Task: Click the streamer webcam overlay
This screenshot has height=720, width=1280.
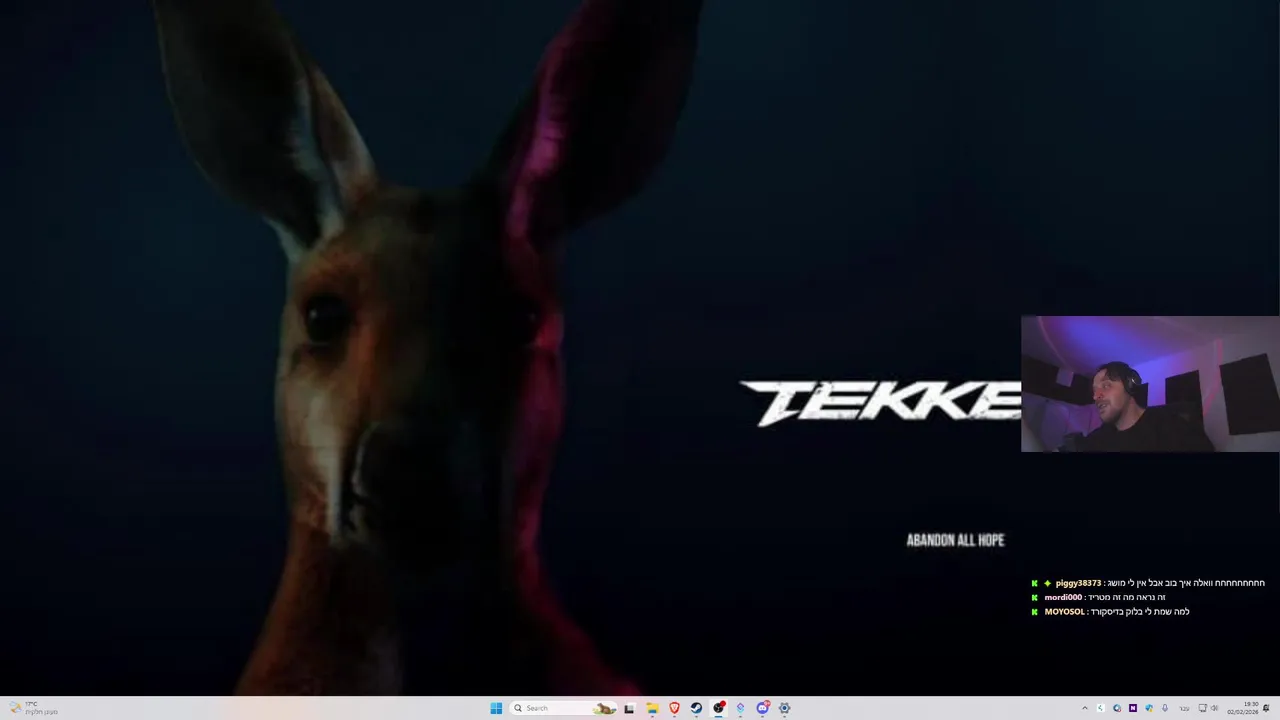Action: click(1150, 384)
